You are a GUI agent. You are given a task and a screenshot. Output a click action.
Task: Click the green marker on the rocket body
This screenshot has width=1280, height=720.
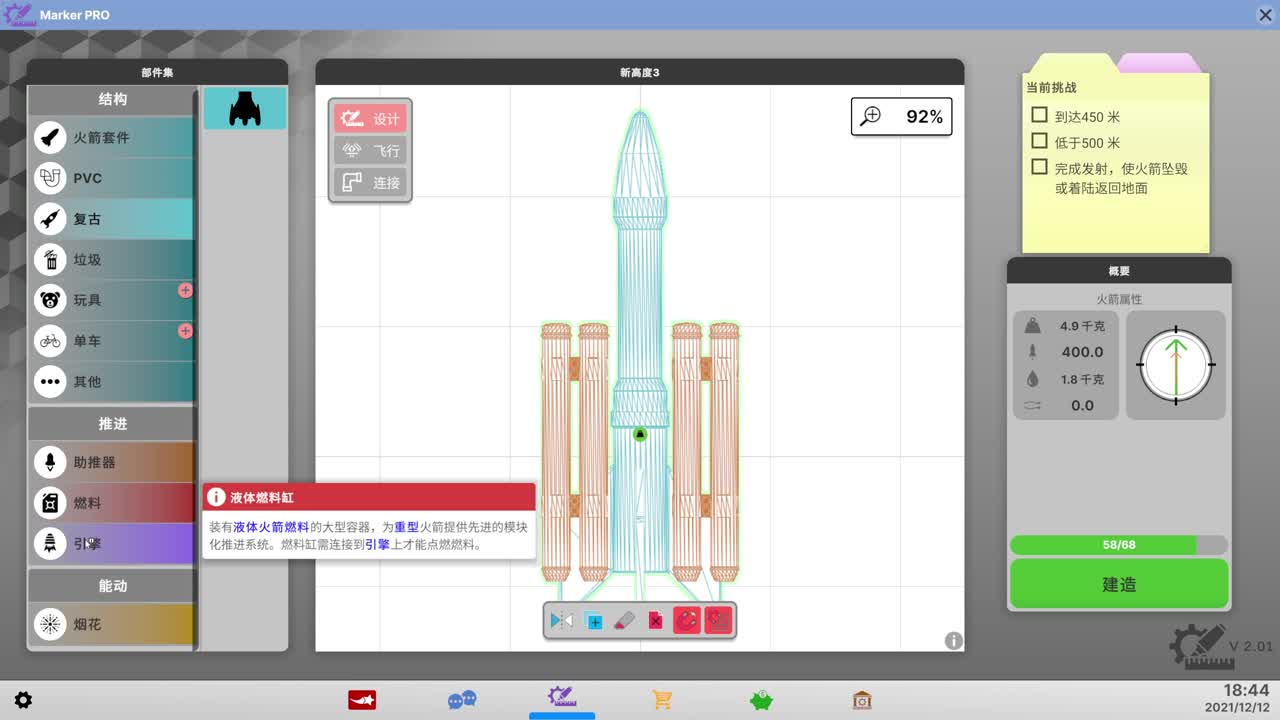pos(640,434)
